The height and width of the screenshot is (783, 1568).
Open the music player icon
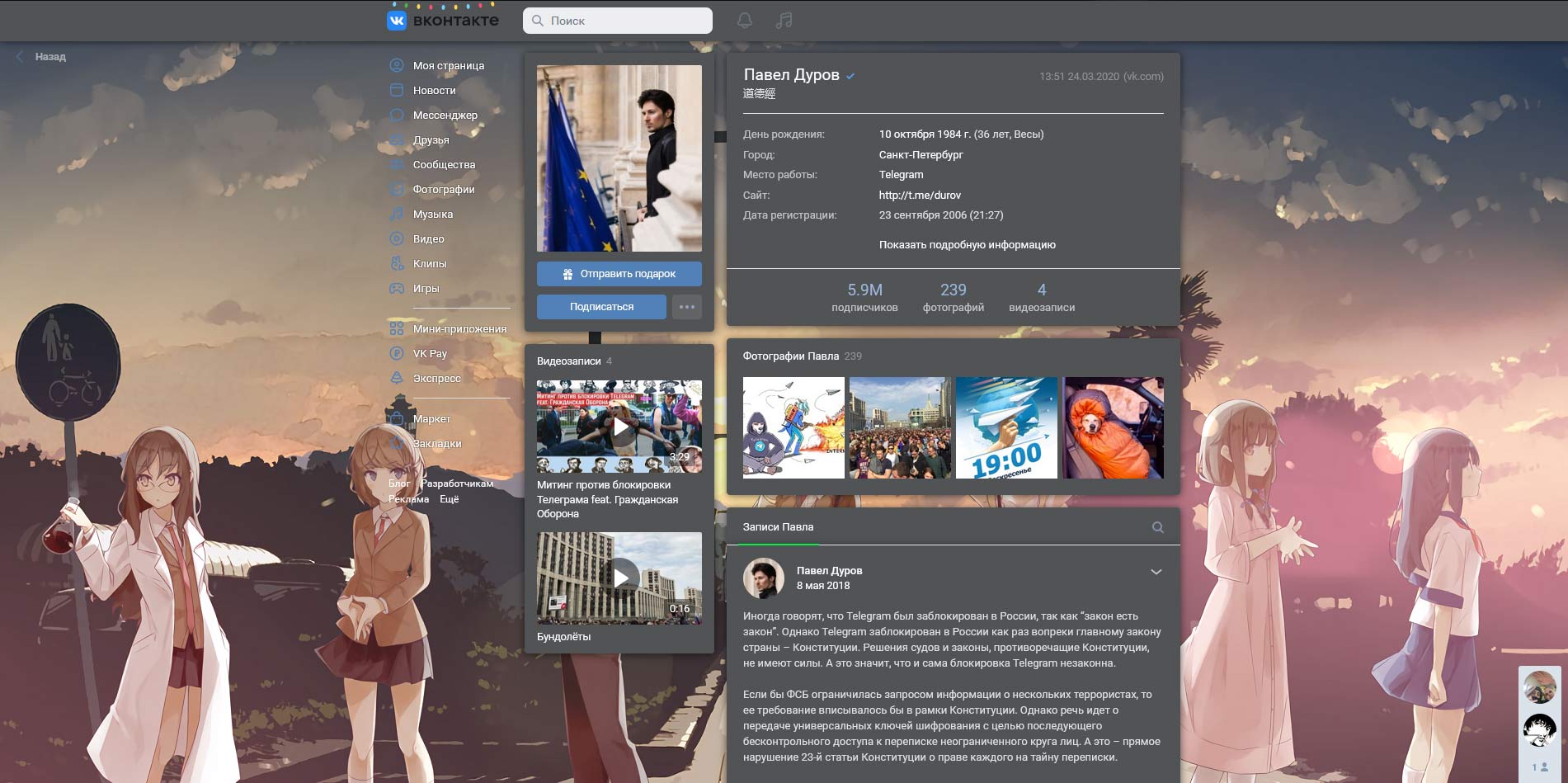coord(784,21)
